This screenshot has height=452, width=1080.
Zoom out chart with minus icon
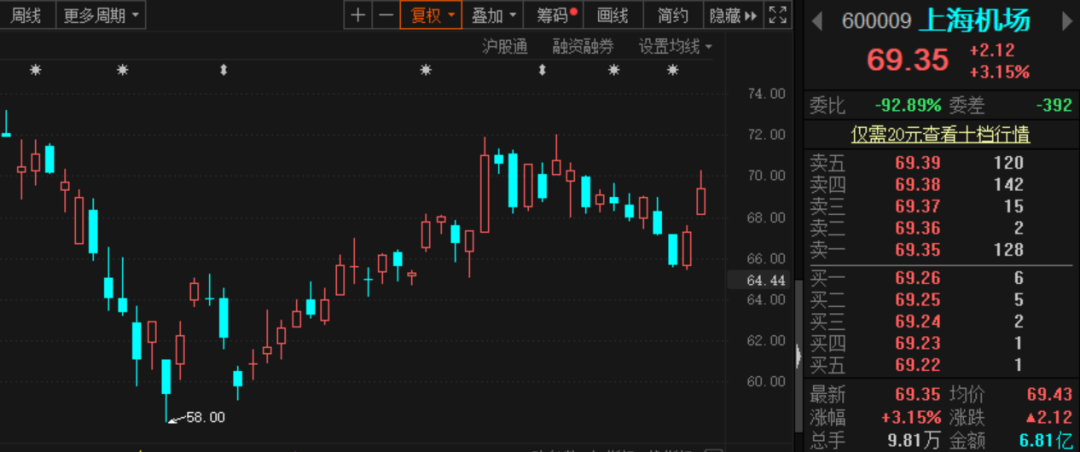click(386, 14)
